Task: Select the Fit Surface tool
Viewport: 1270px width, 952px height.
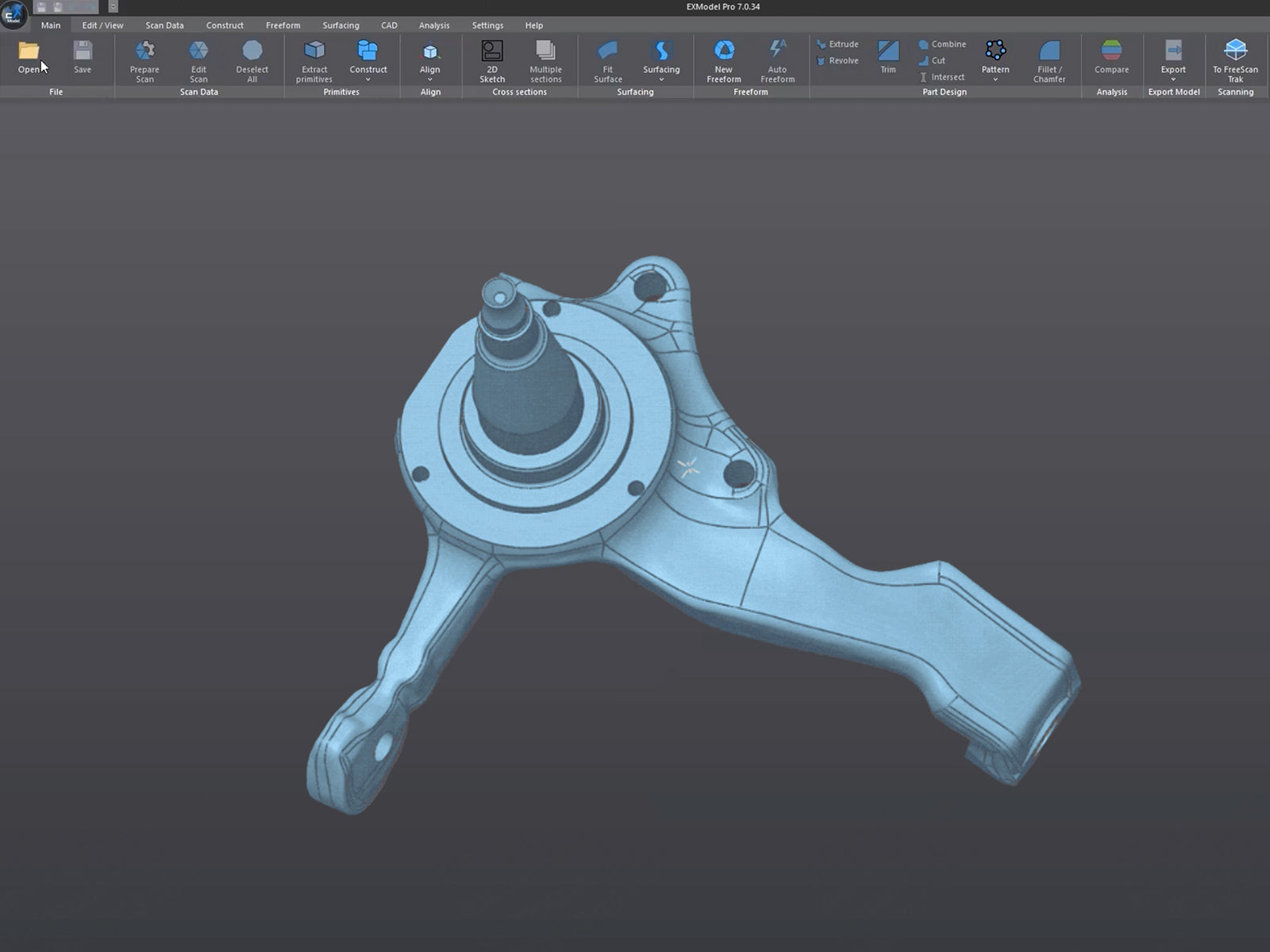Action: pyautogui.click(x=608, y=52)
